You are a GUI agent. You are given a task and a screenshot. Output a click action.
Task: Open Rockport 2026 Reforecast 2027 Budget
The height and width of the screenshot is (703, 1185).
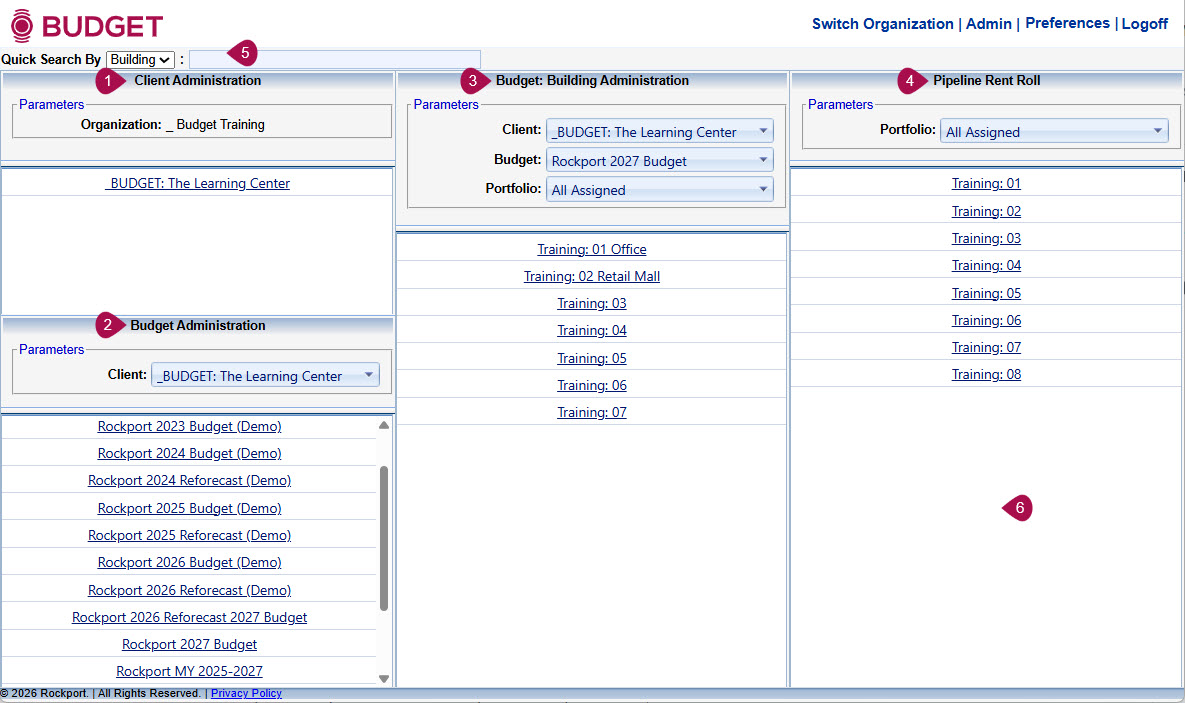[190, 617]
